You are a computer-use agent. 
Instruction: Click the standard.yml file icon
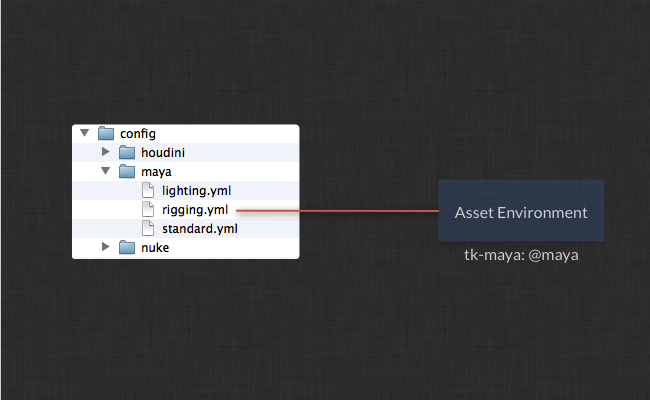tap(148, 228)
